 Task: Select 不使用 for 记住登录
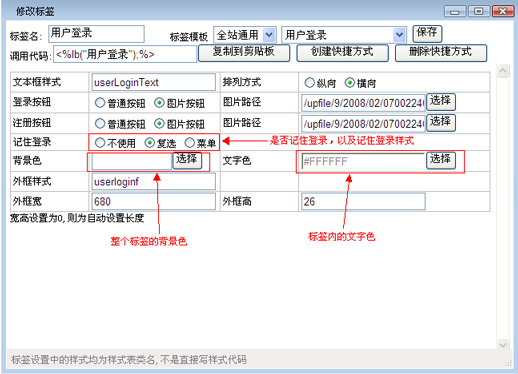100,143
